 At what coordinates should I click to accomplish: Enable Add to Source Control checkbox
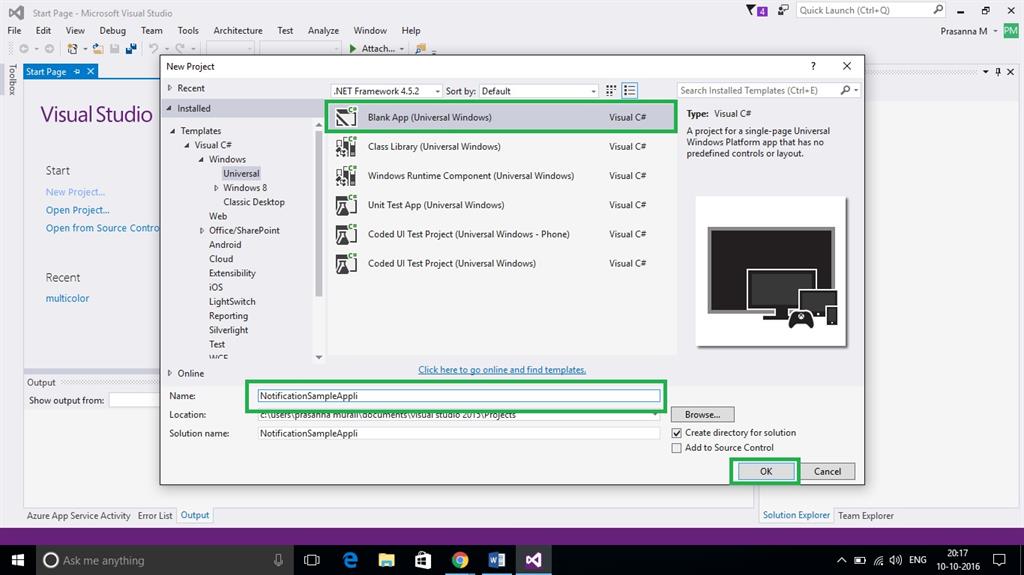pos(677,448)
